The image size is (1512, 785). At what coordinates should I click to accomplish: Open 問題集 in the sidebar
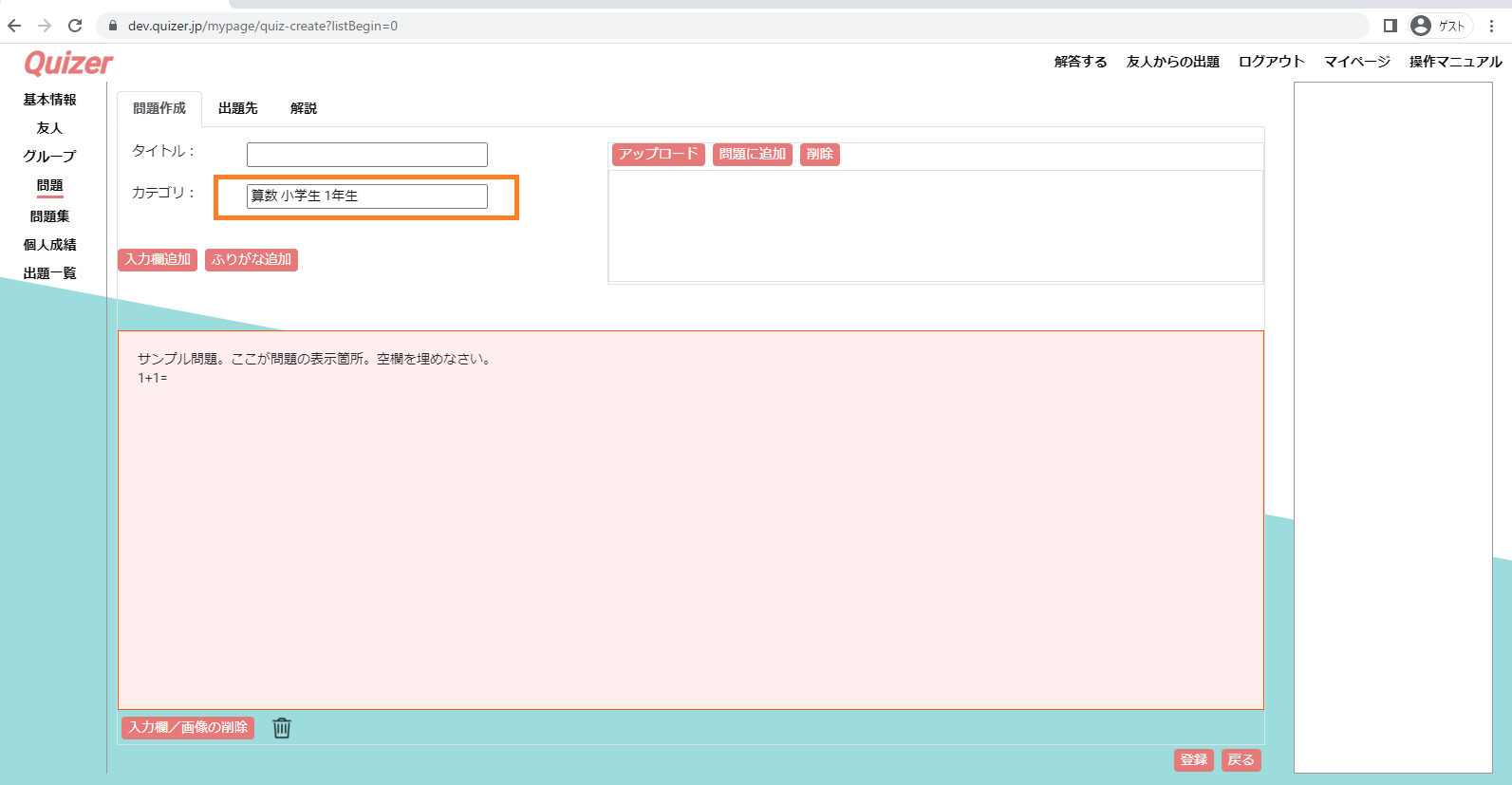pyautogui.click(x=50, y=216)
